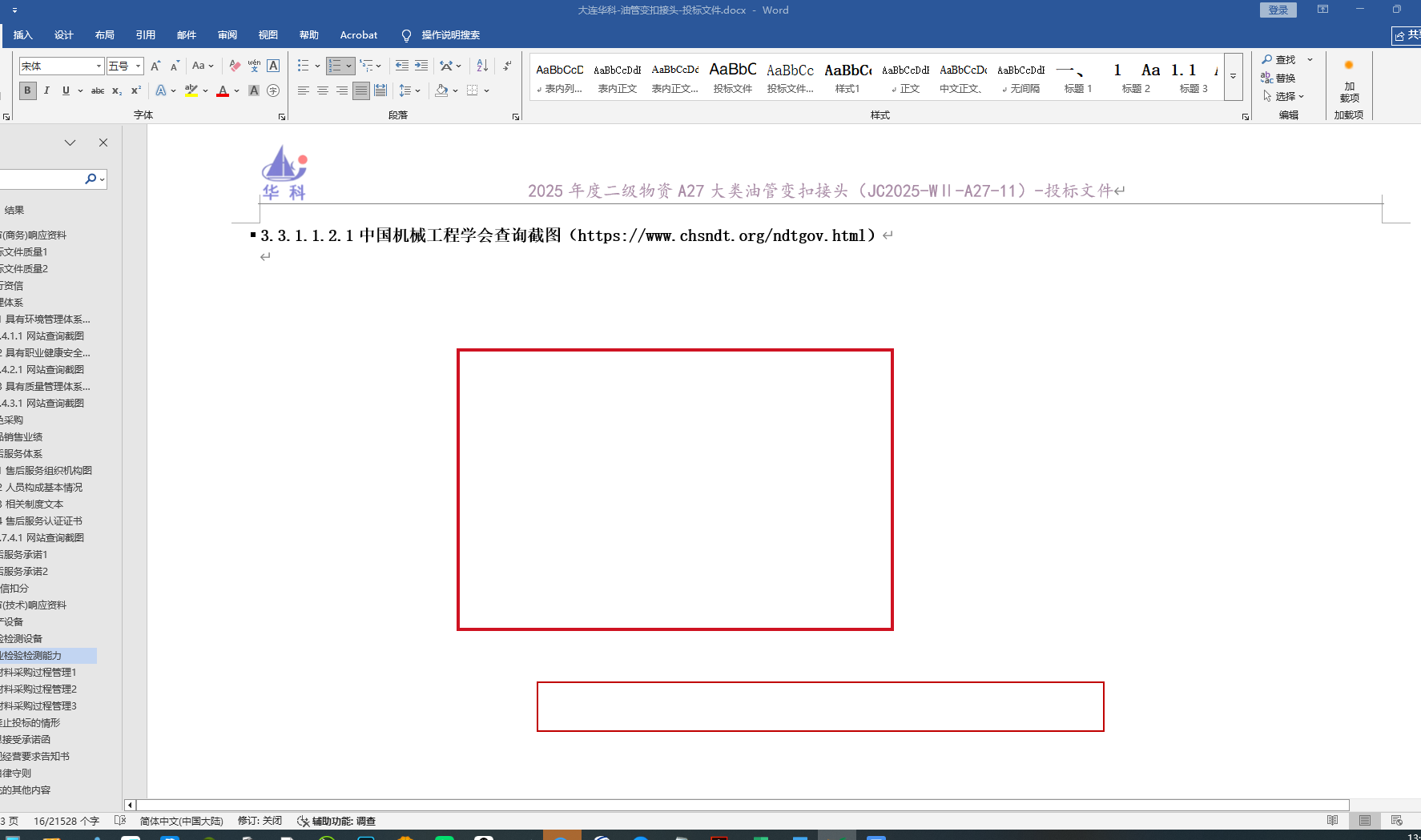The width and height of the screenshot is (1421, 840).
Task: Select 人员构成基本情况 in navigation pane
Action: (x=43, y=488)
